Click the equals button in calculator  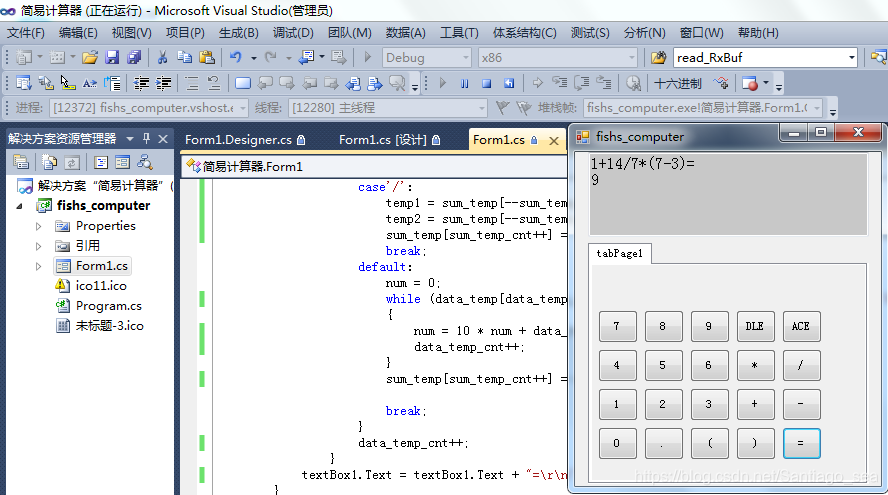(801, 443)
